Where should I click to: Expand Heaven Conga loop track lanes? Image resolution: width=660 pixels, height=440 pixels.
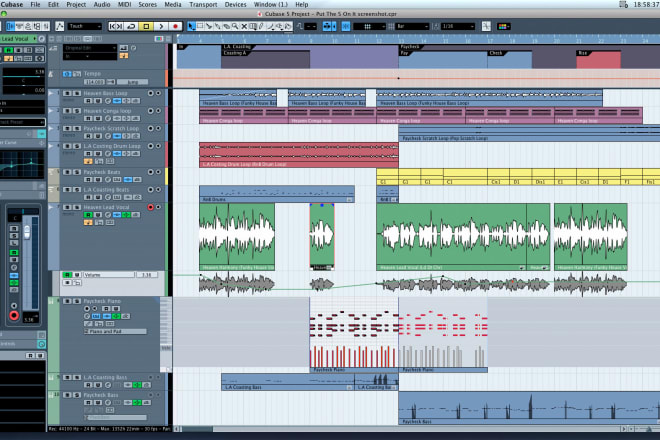51,111
